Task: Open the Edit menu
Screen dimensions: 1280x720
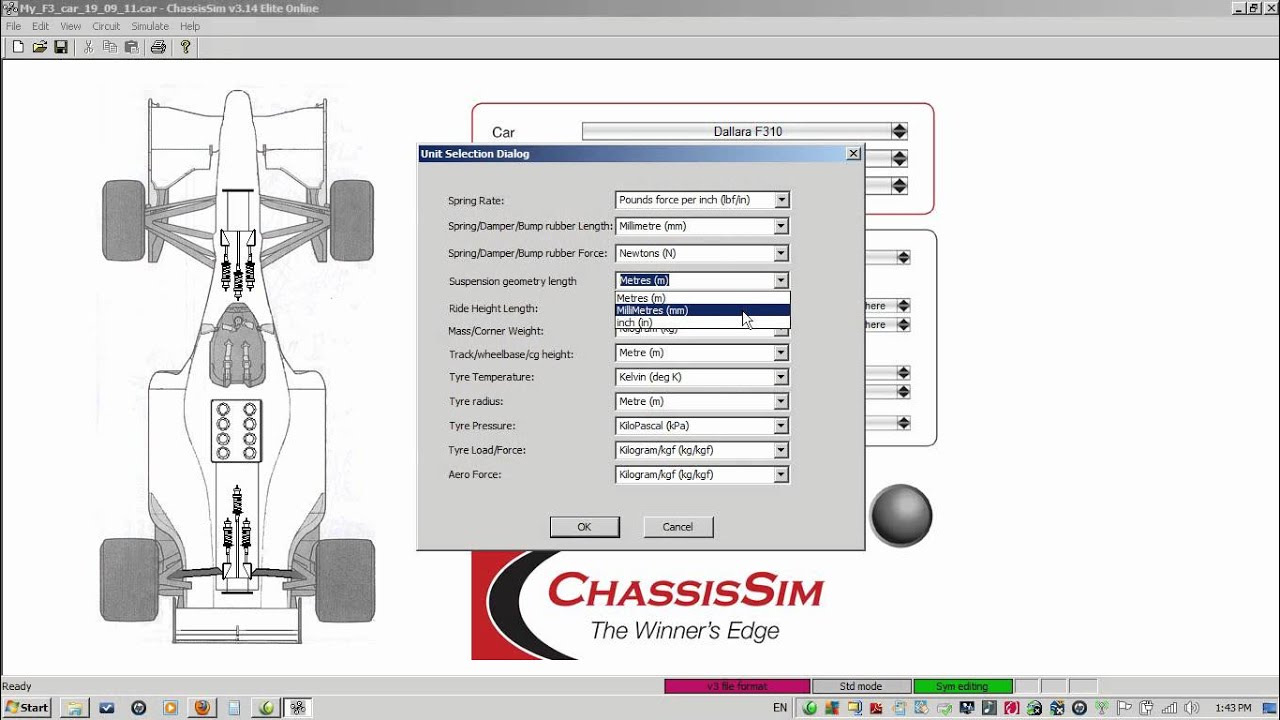Action: [40, 26]
